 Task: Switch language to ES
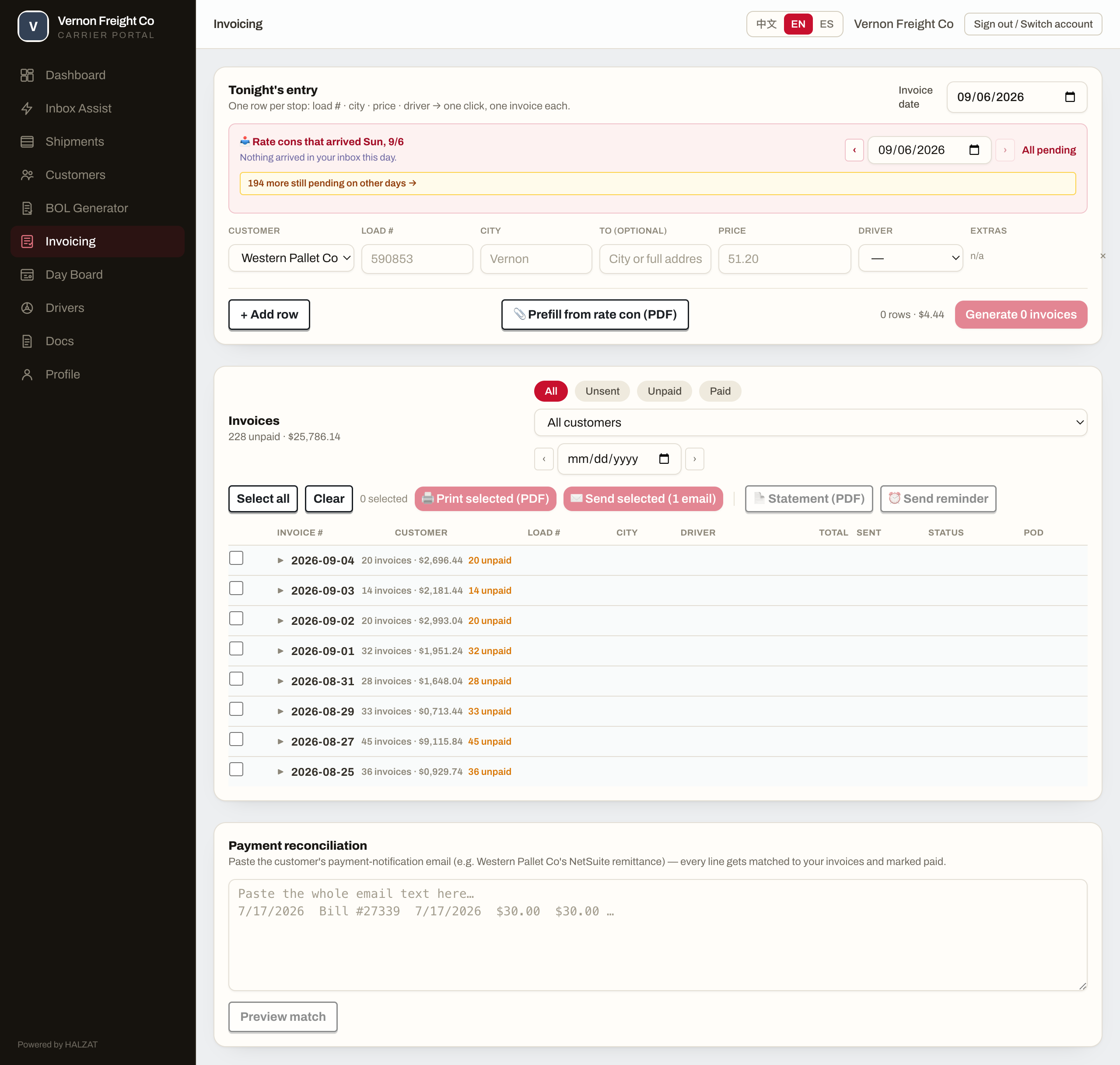[826, 24]
